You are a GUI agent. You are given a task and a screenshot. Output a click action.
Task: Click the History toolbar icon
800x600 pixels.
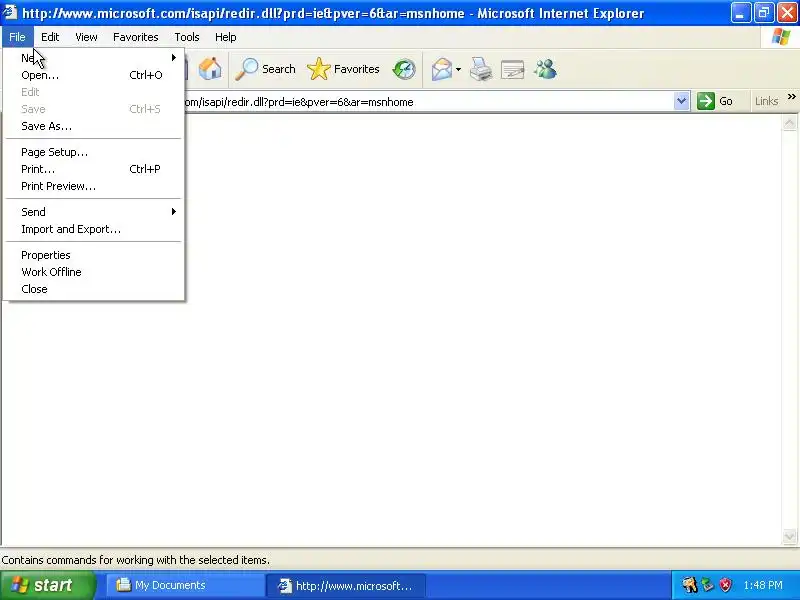pyautogui.click(x=404, y=69)
